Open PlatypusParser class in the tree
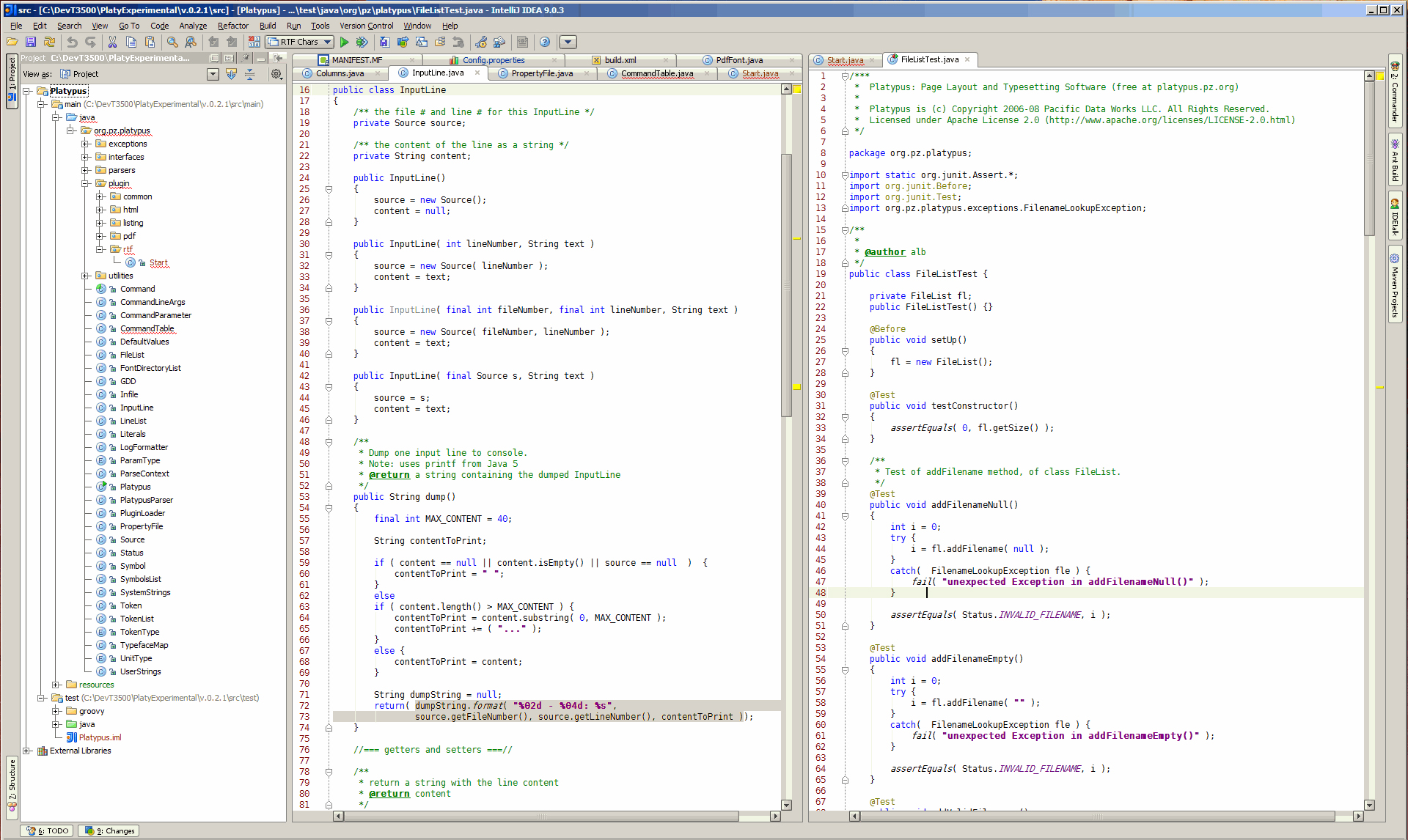 point(147,500)
